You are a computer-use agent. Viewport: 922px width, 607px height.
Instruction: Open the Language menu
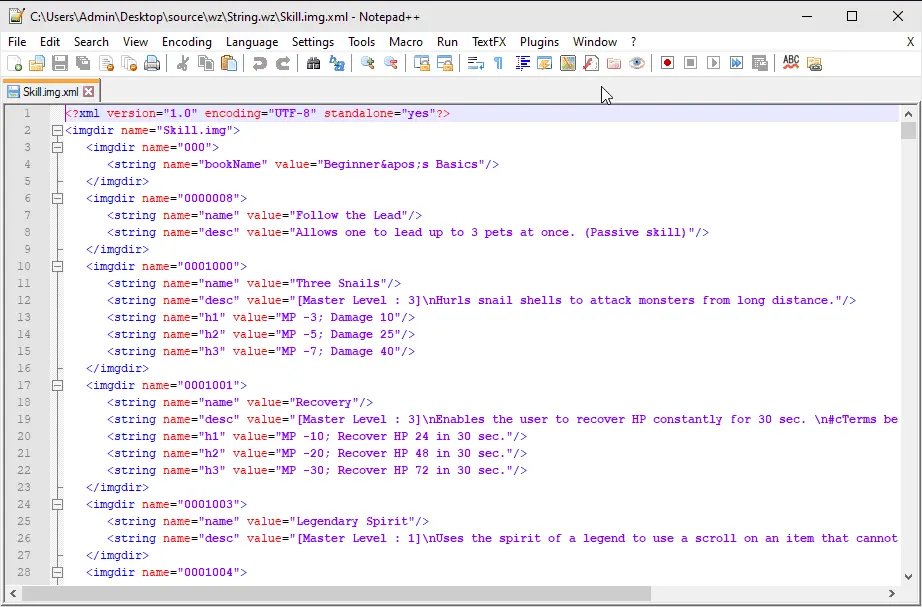252,42
